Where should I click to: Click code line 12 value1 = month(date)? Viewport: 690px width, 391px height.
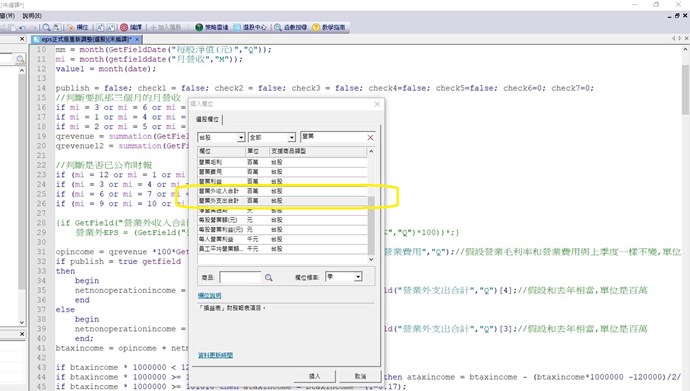pos(106,69)
